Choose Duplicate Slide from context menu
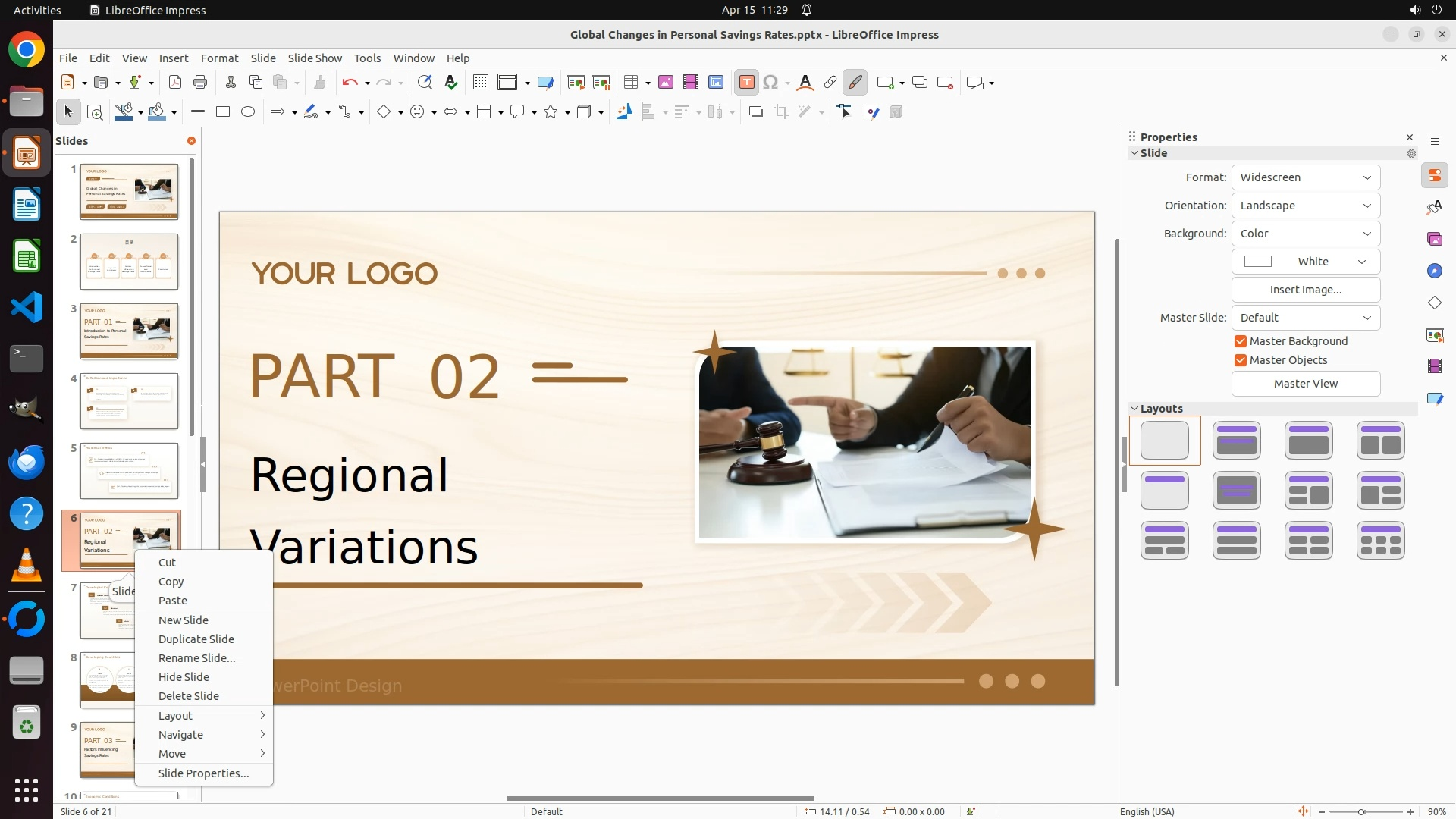Viewport: 1456px width, 819px height. [x=196, y=639]
